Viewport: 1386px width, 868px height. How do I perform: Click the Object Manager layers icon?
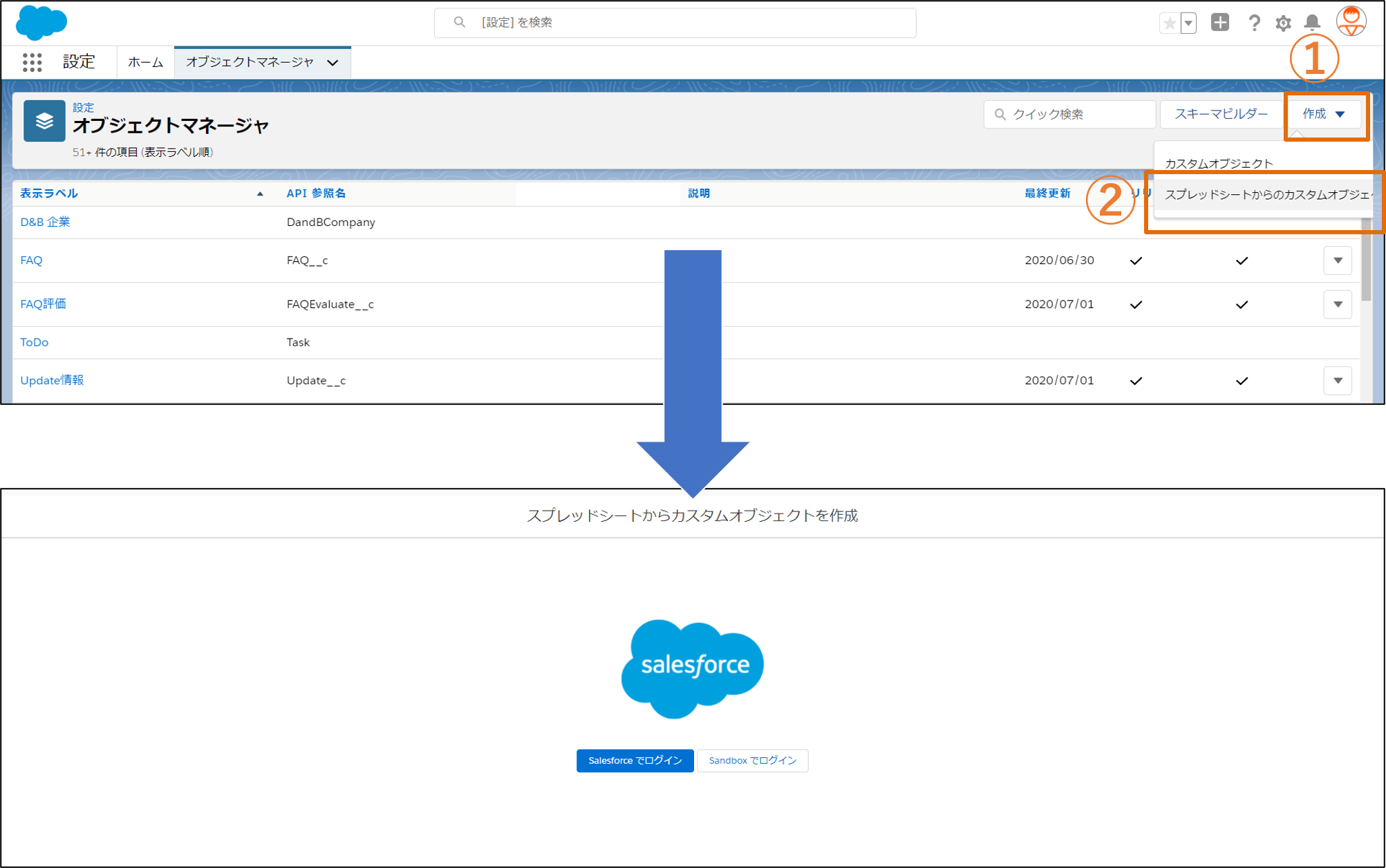(44, 121)
